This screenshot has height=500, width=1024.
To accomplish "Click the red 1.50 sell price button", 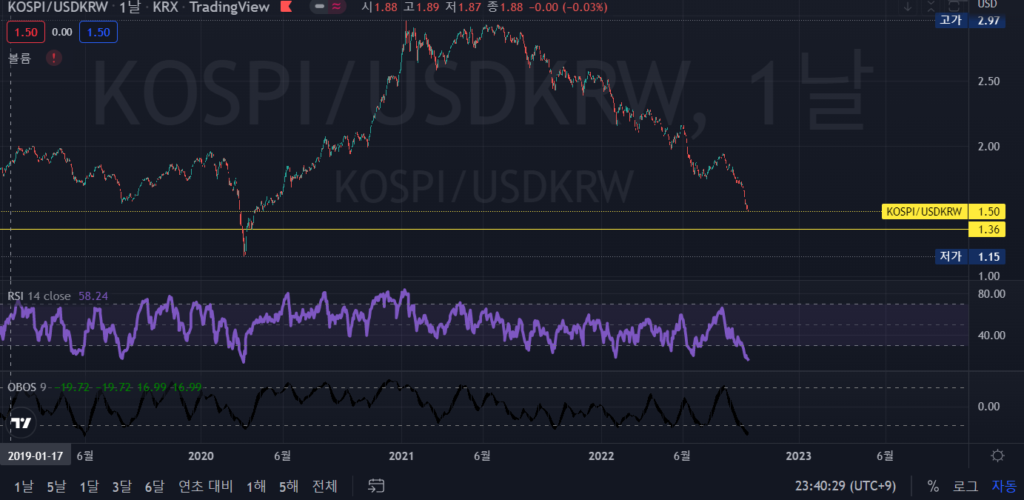I will [22, 32].
